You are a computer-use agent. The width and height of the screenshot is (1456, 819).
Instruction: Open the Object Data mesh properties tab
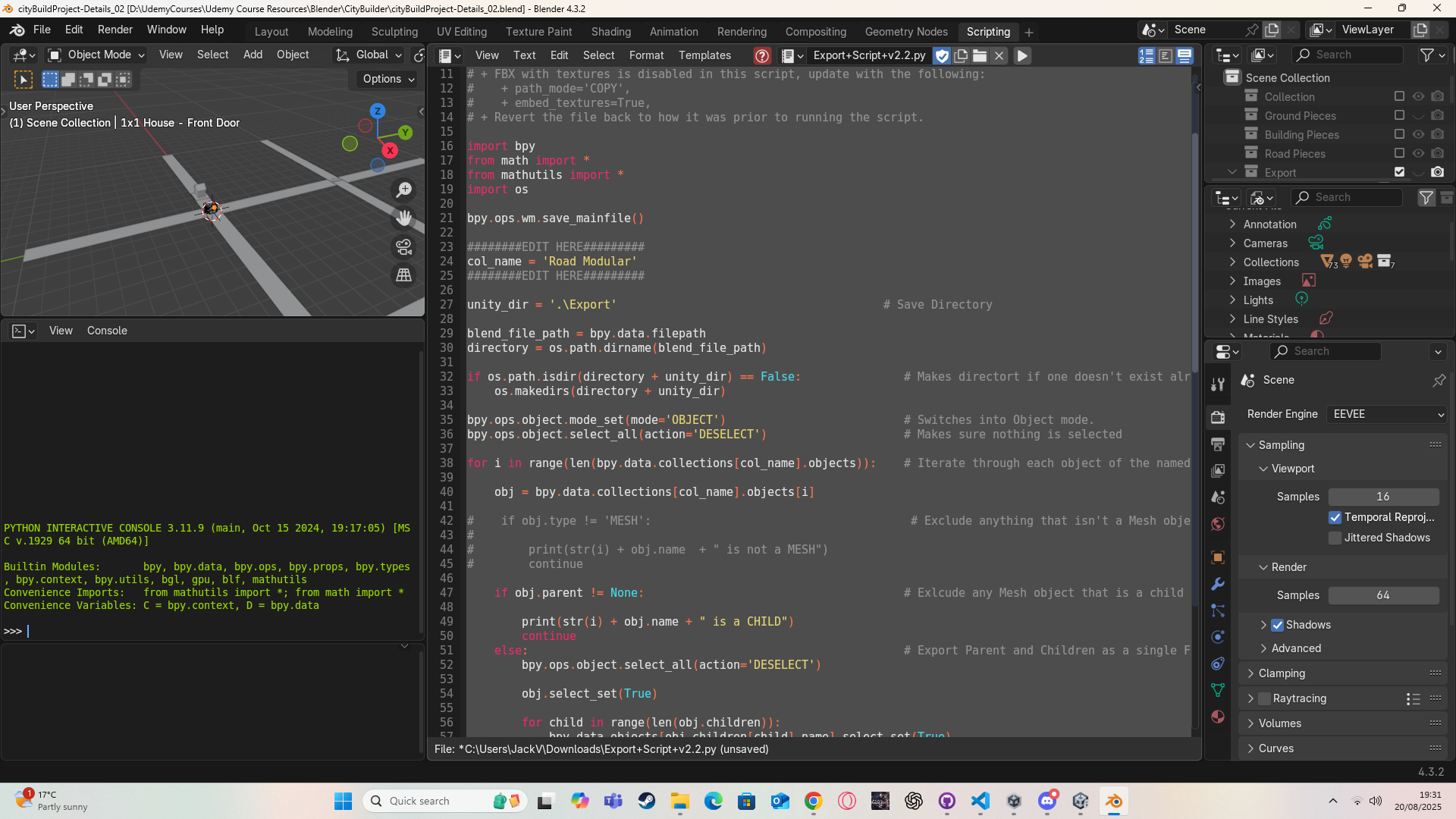point(1218,690)
